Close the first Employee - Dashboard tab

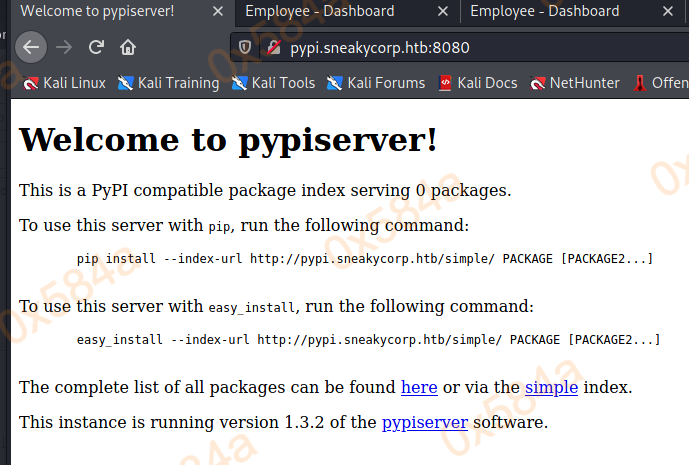tap(439, 12)
